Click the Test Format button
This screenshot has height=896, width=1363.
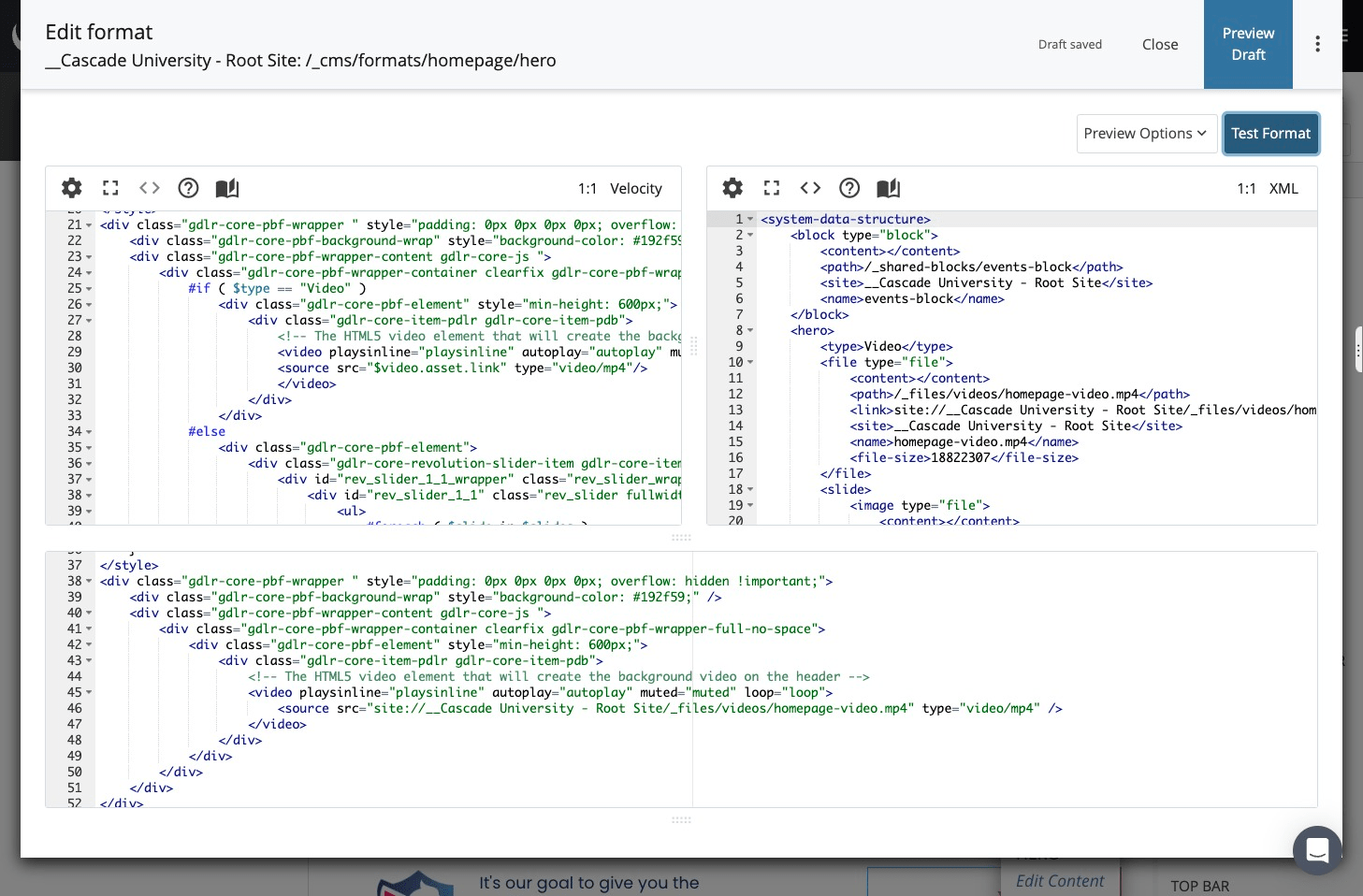1270,133
